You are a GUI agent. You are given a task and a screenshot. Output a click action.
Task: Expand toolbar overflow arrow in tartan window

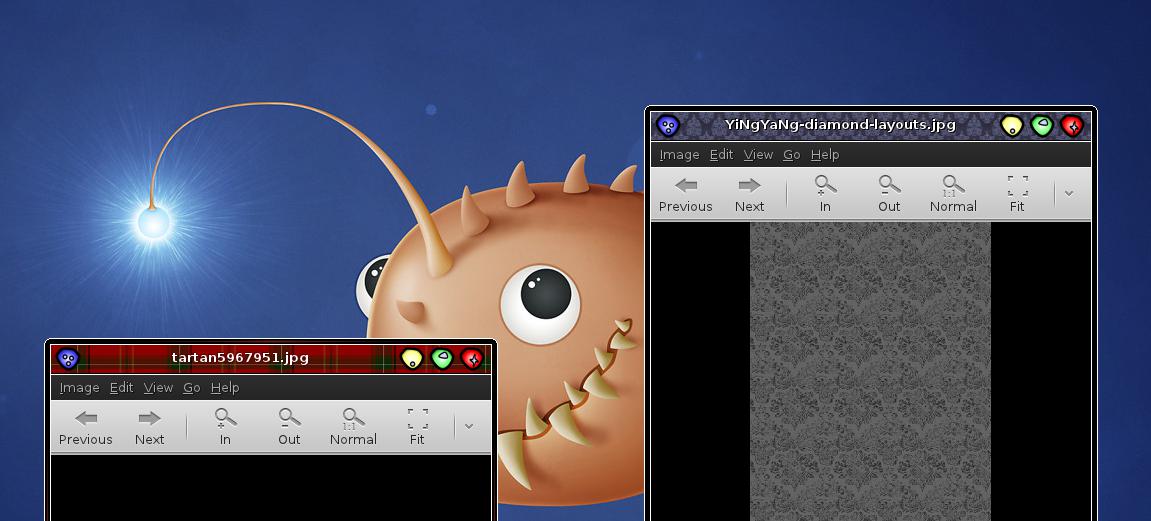pos(469,426)
